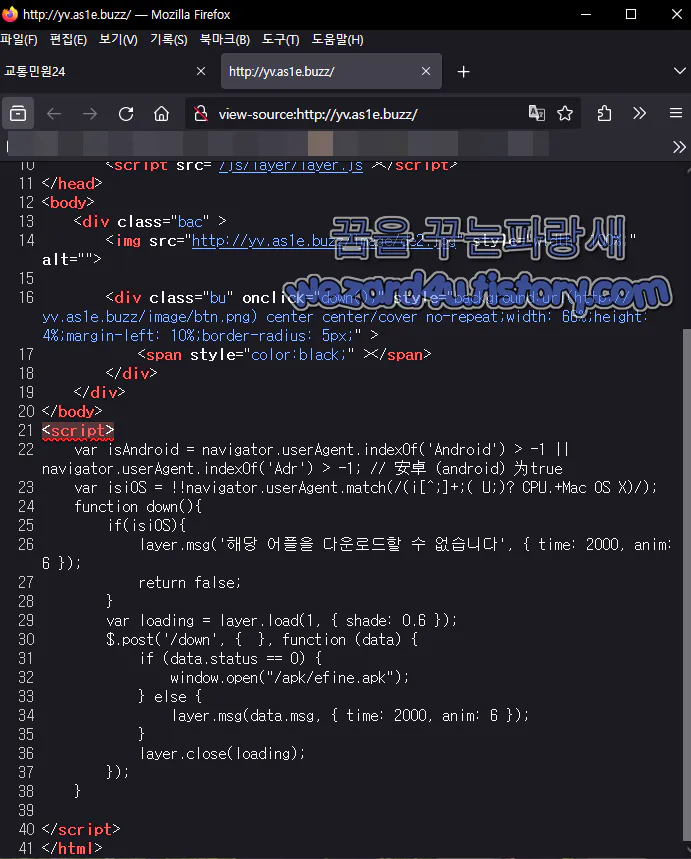The width and height of the screenshot is (691, 859).
Task: Click the translate page icon
Action: (536, 113)
